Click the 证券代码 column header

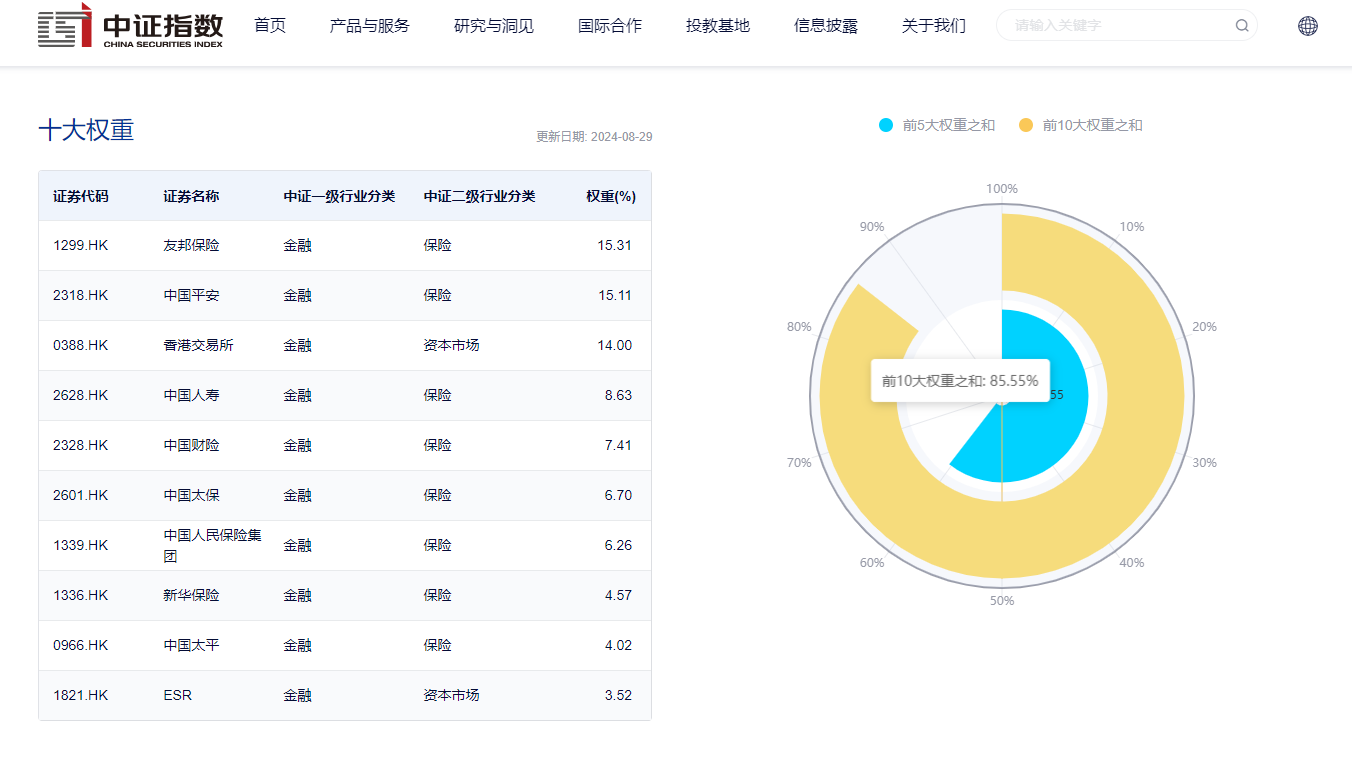pyautogui.click(x=81, y=196)
